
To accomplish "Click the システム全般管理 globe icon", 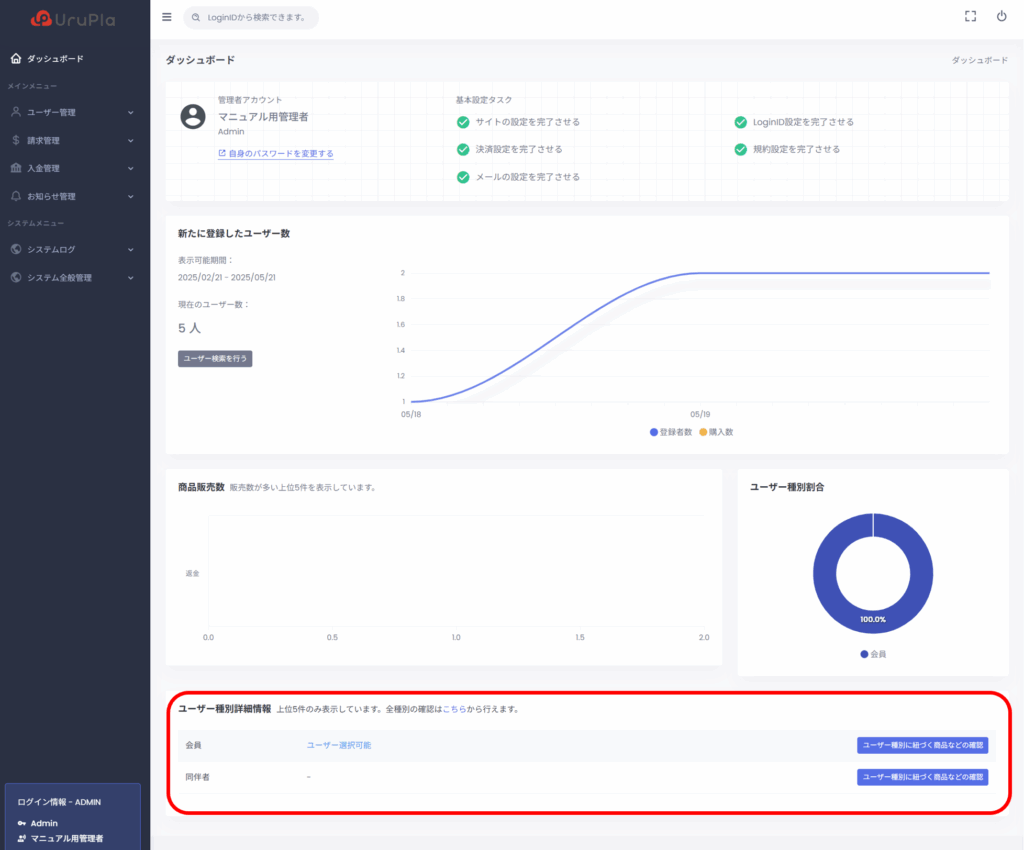I will click(16, 277).
